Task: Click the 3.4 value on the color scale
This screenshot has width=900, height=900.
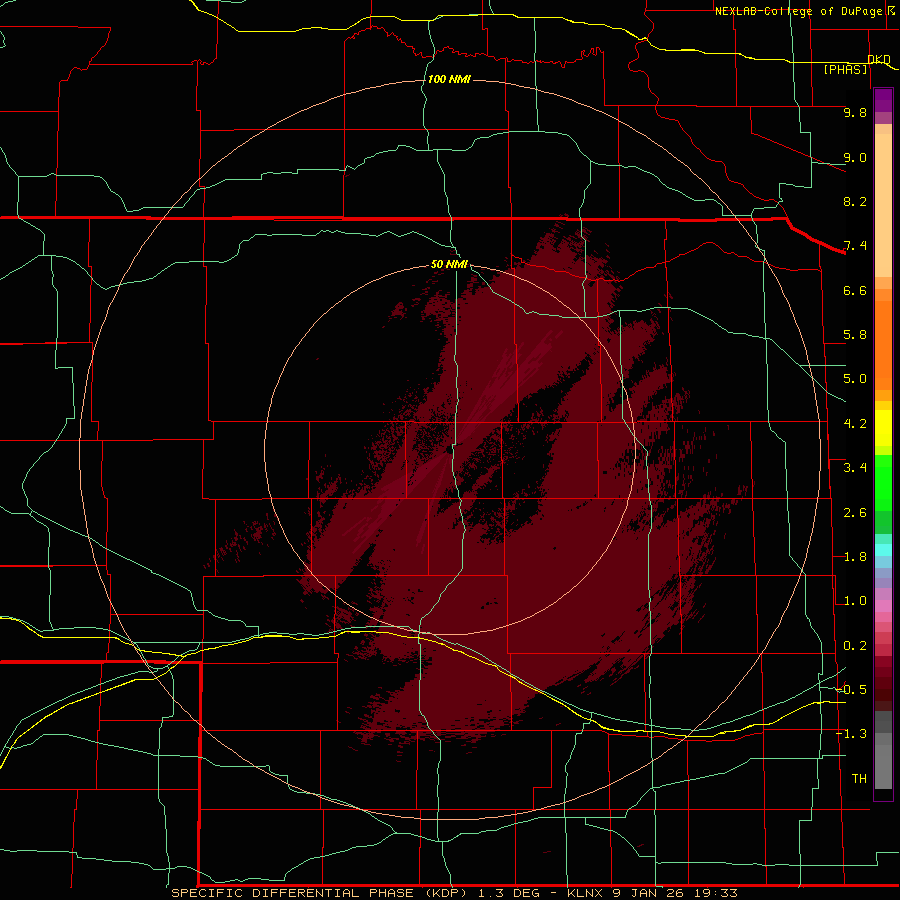Action: click(855, 468)
